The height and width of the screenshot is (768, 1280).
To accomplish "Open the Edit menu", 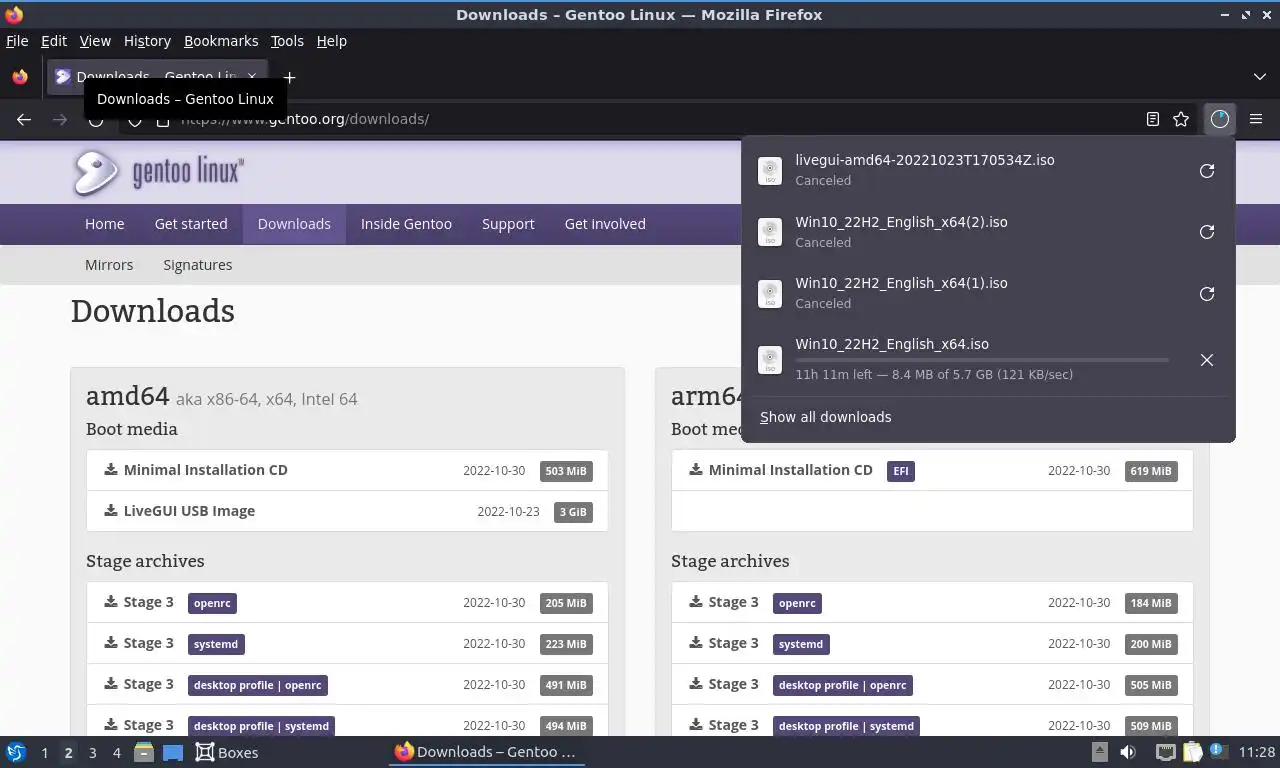I will [54, 41].
